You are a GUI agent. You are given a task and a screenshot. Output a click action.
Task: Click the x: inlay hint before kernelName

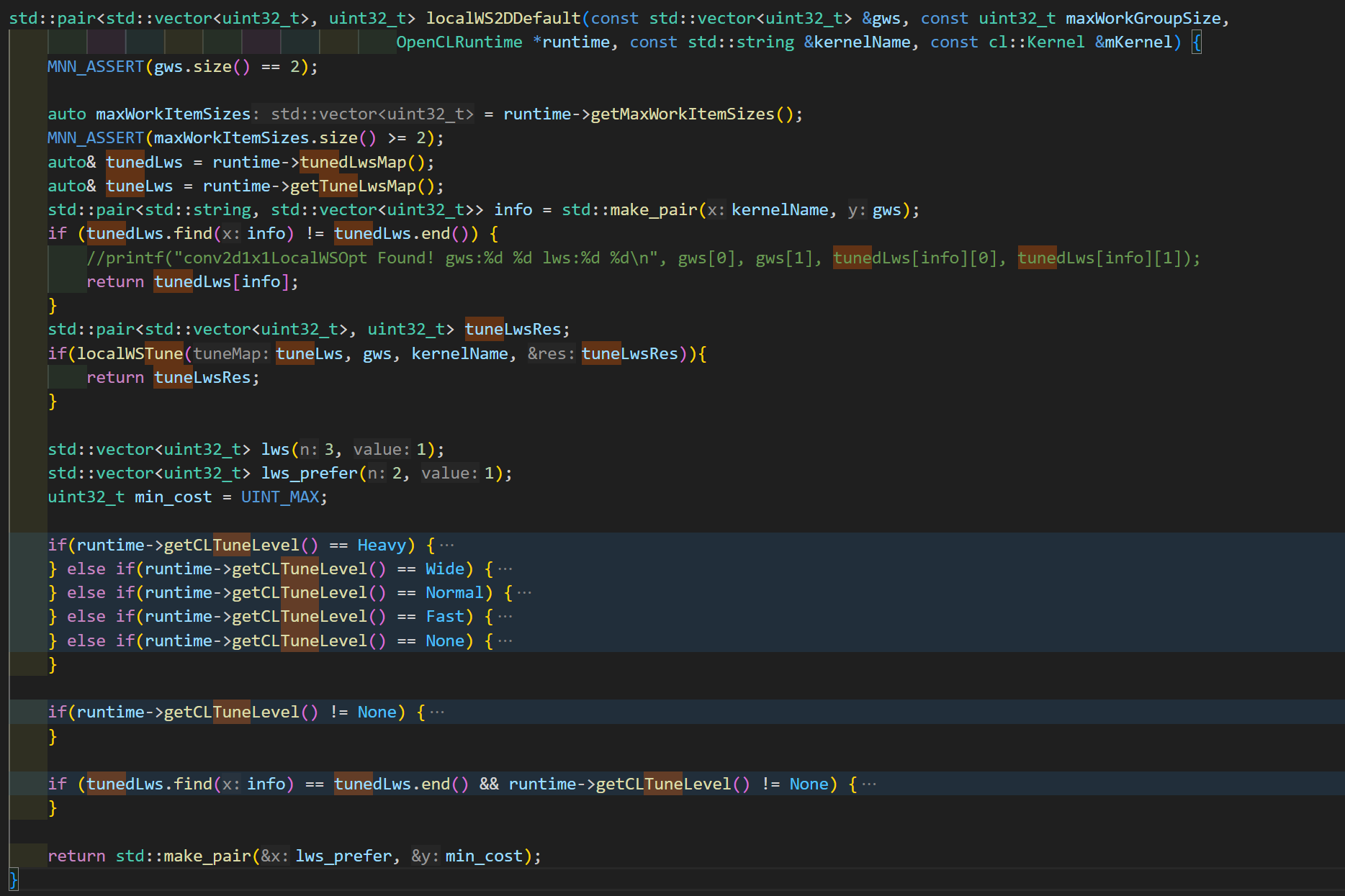[x=716, y=209]
